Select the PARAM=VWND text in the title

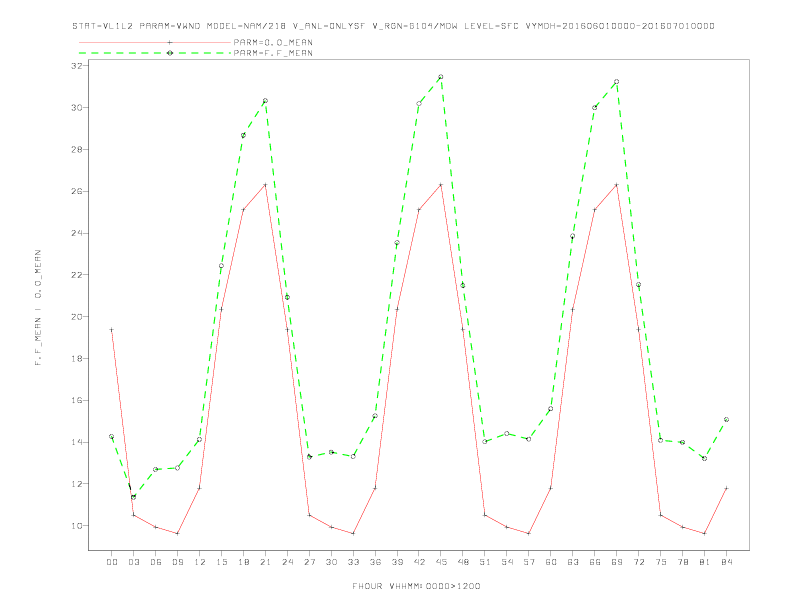tap(170, 26)
